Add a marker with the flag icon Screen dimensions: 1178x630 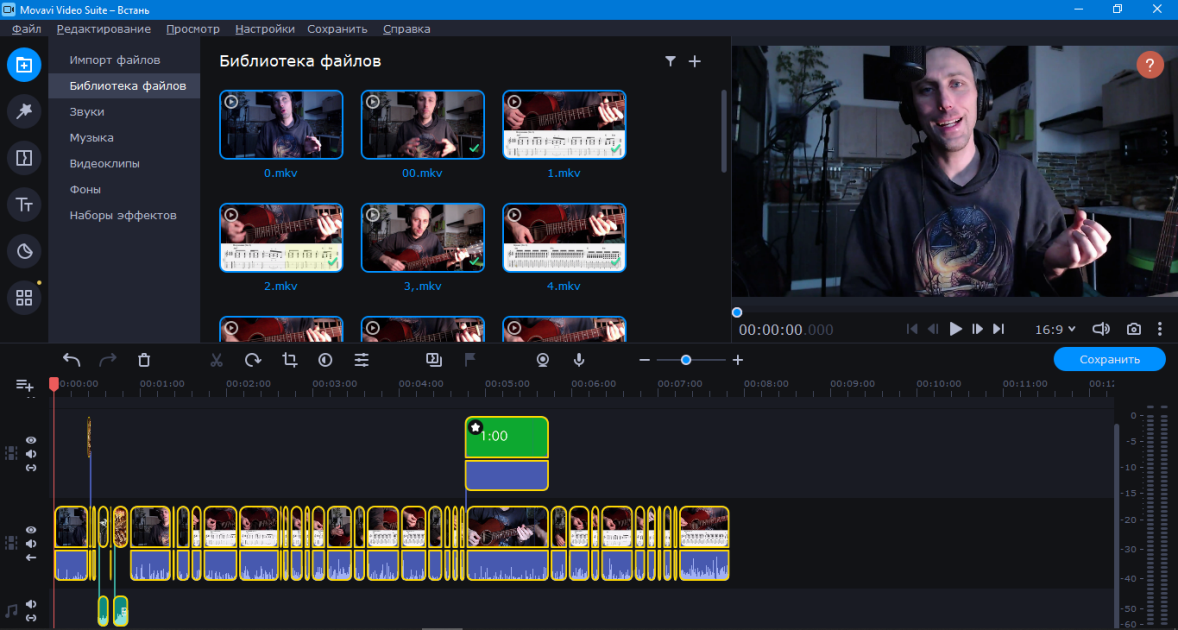coord(470,360)
